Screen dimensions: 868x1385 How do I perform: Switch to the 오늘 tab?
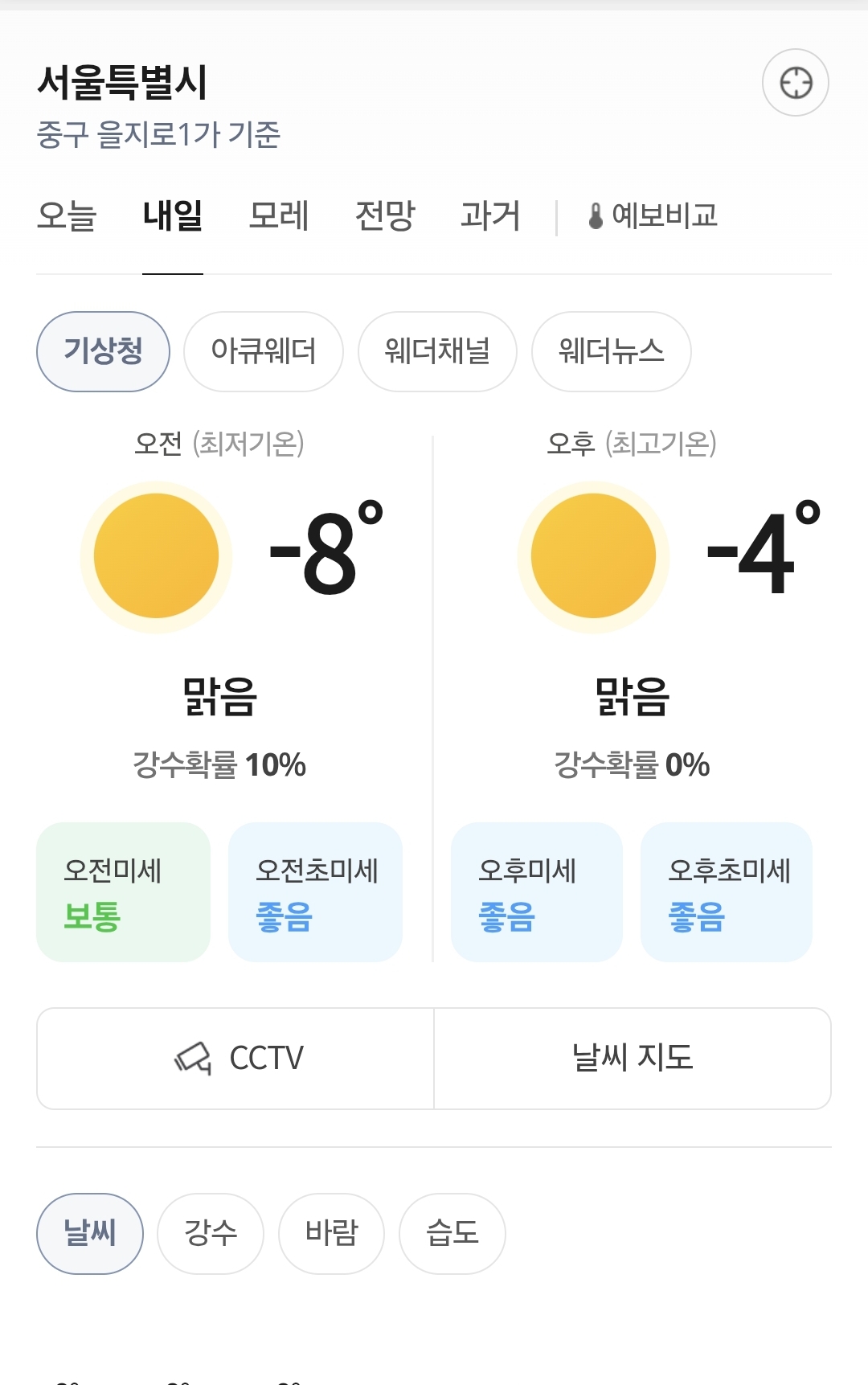pyautogui.click(x=67, y=215)
